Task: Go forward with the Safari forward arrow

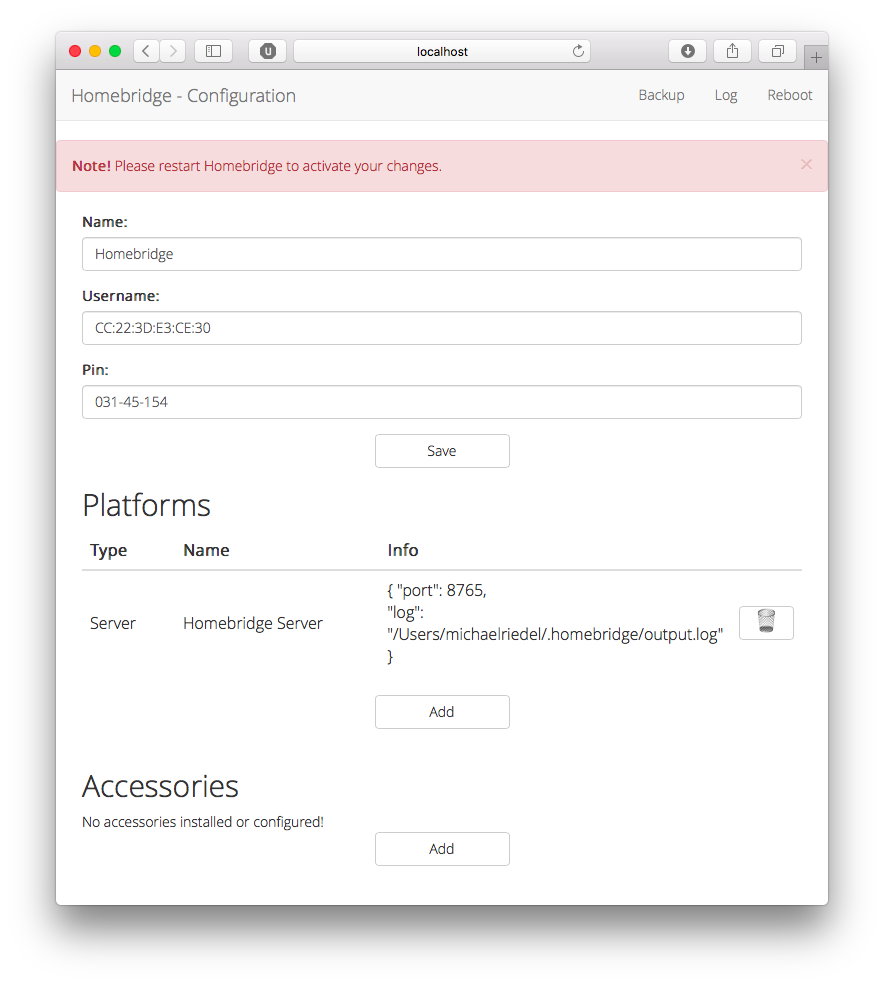Action: [x=173, y=51]
